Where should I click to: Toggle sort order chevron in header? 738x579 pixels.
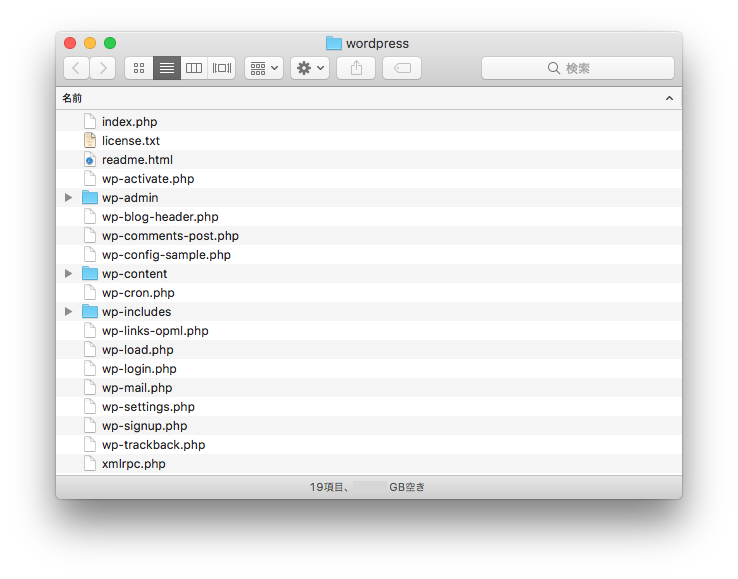click(x=669, y=98)
